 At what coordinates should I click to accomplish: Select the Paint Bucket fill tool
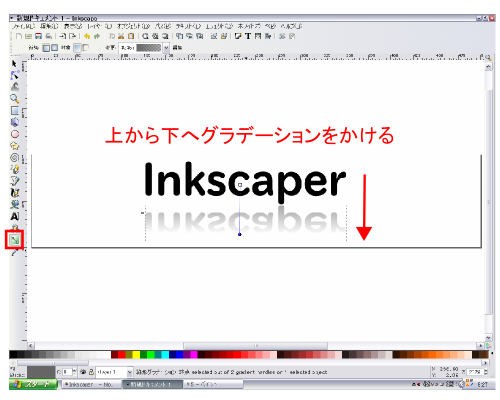click(15, 204)
